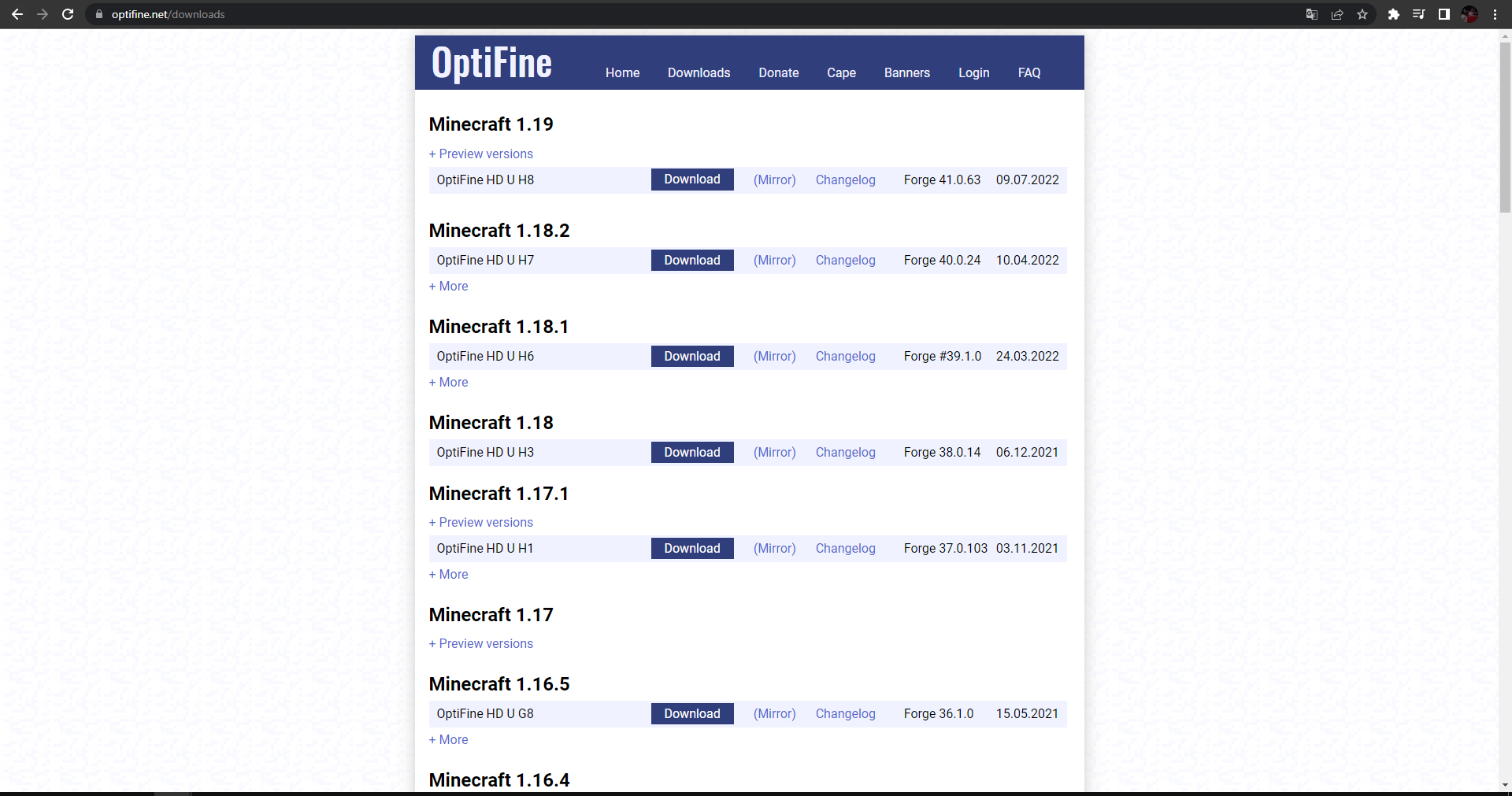
Task: Open the Donate page
Action: 779,72
